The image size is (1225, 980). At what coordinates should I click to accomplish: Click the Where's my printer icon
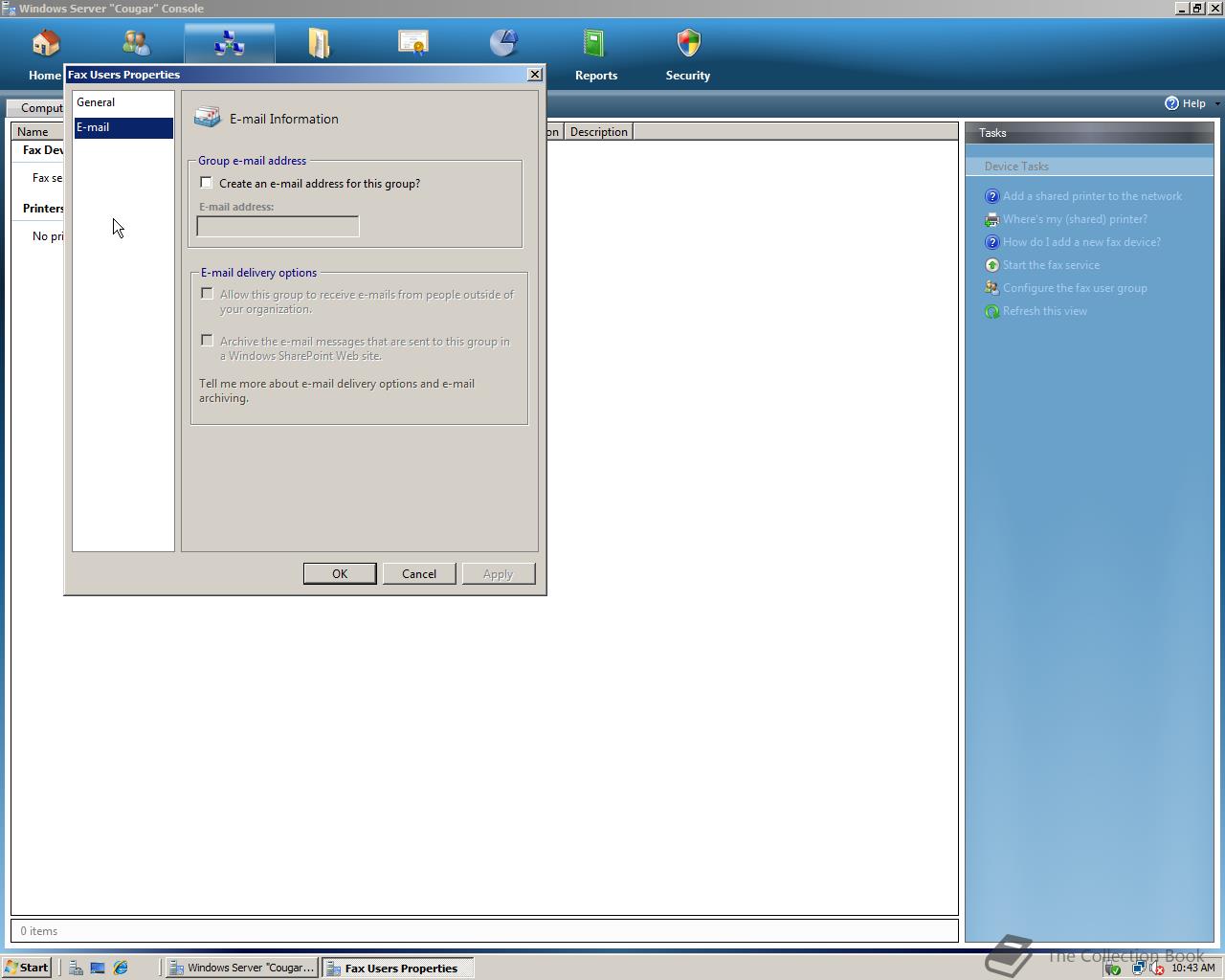[x=991, y=219]
